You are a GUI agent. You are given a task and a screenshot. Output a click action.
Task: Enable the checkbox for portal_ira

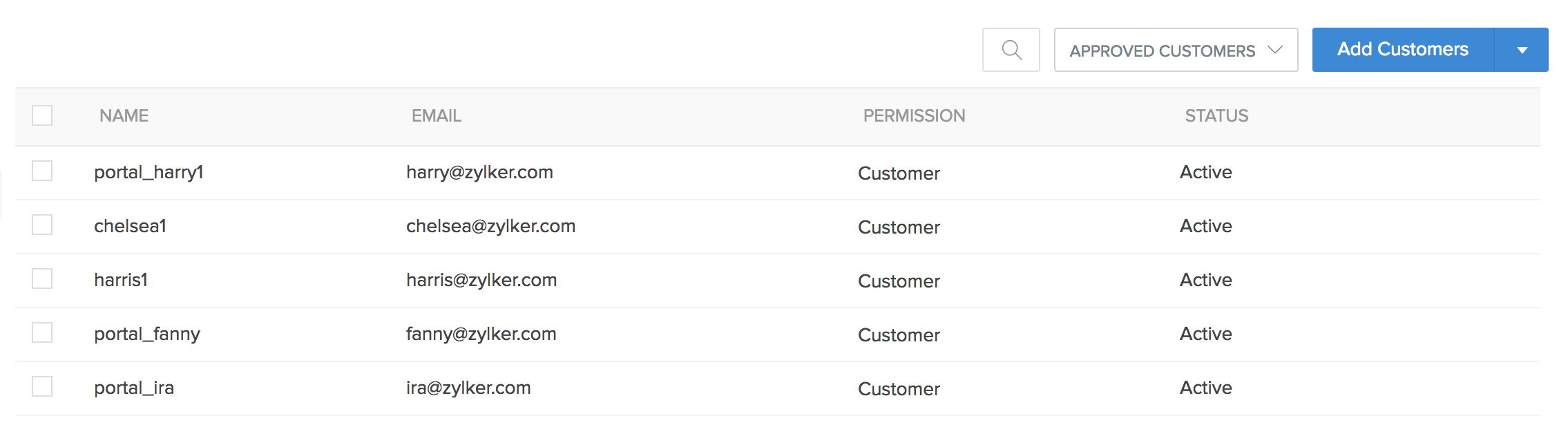(42, 386)
